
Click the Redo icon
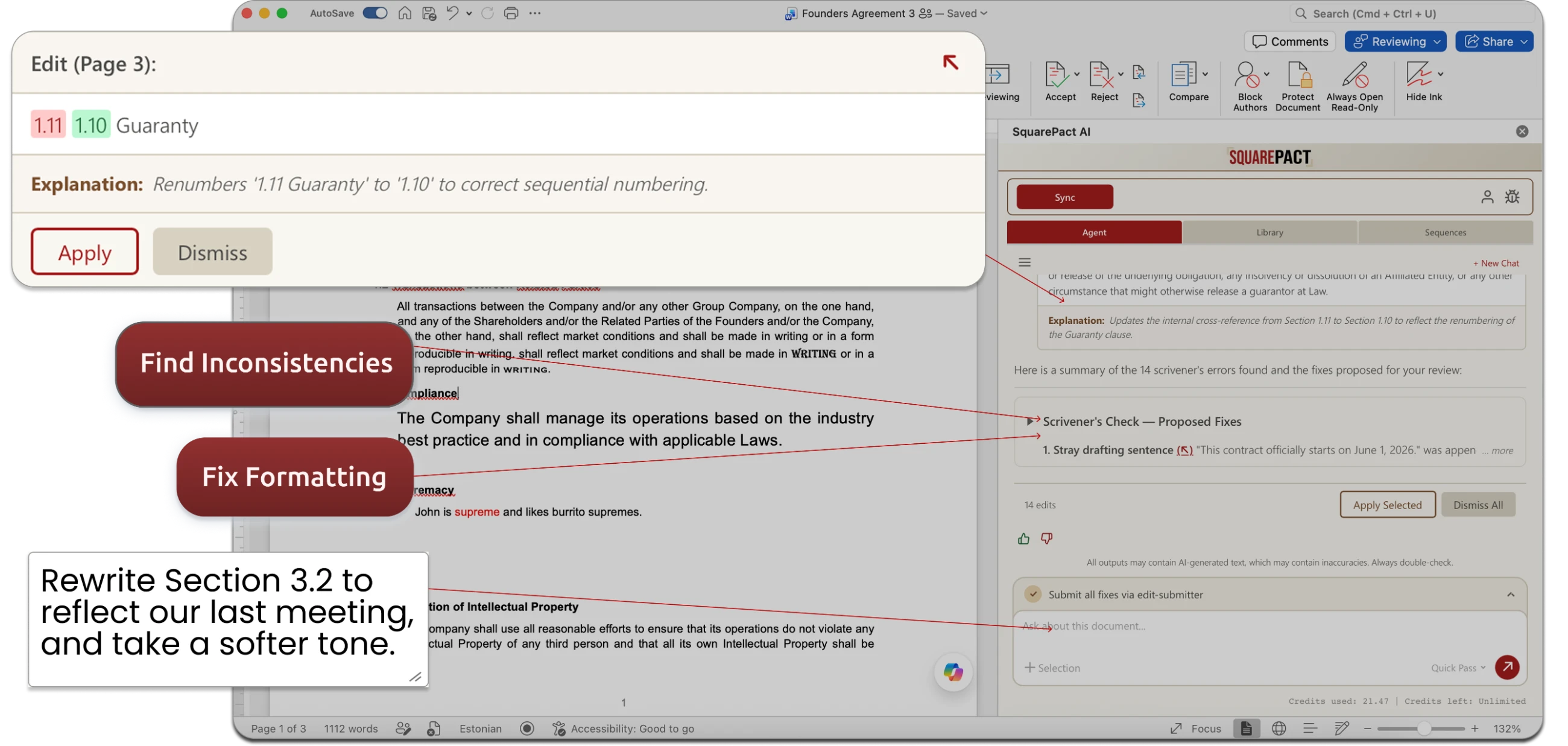coord(487,13)
